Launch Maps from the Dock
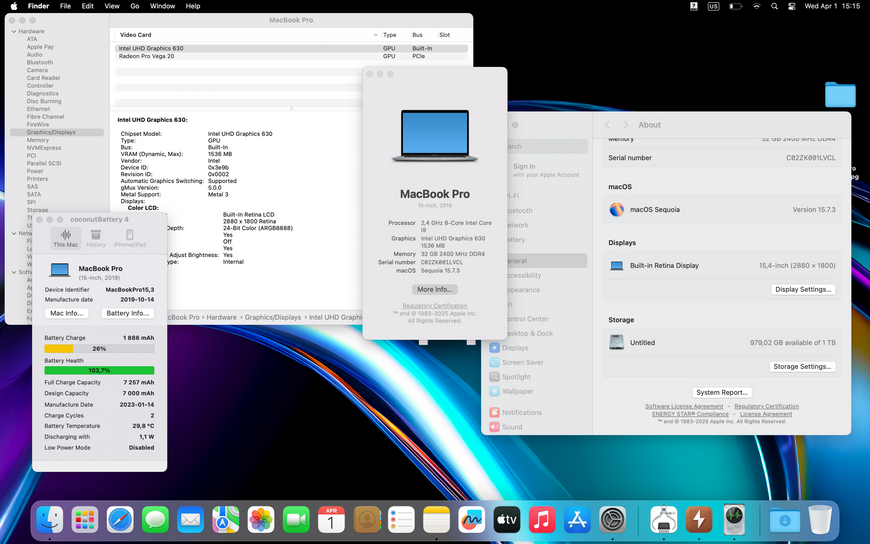Image resolution: width=870 pixels, height=544 pixels. (x=226, y=520)
